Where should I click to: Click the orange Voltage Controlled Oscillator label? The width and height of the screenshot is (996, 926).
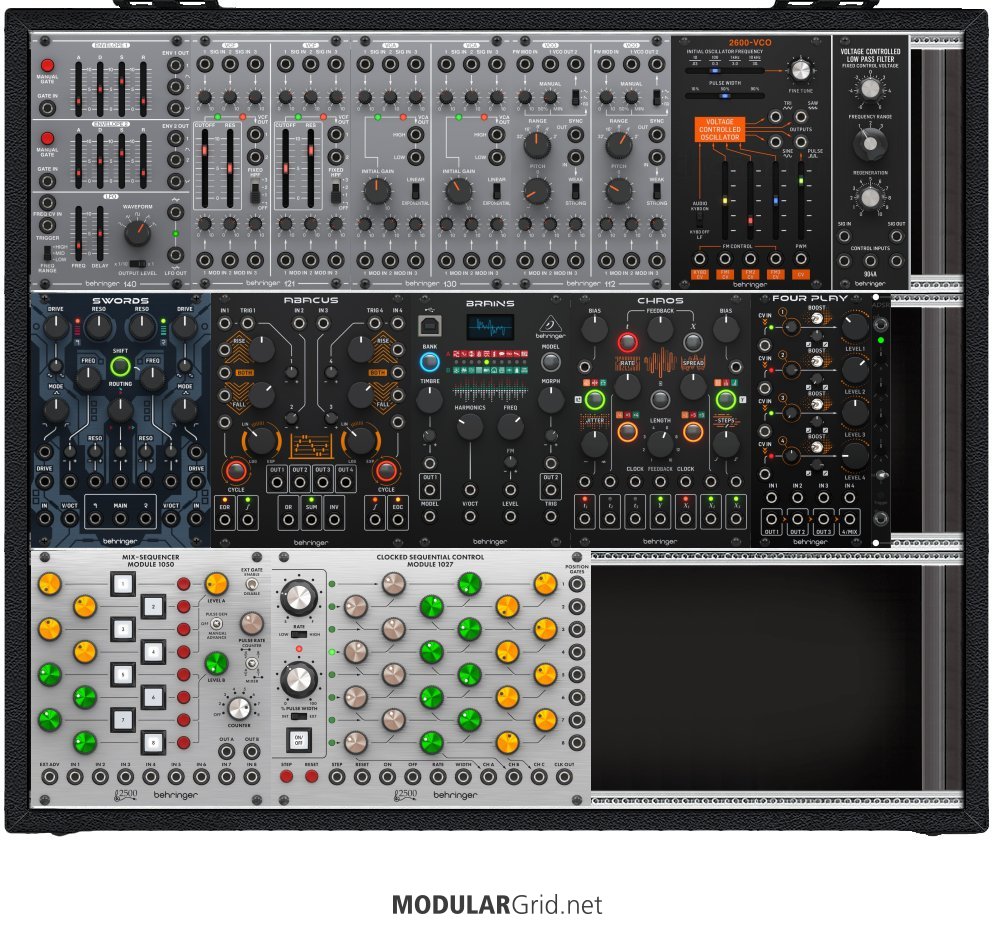tap(719, 129)
